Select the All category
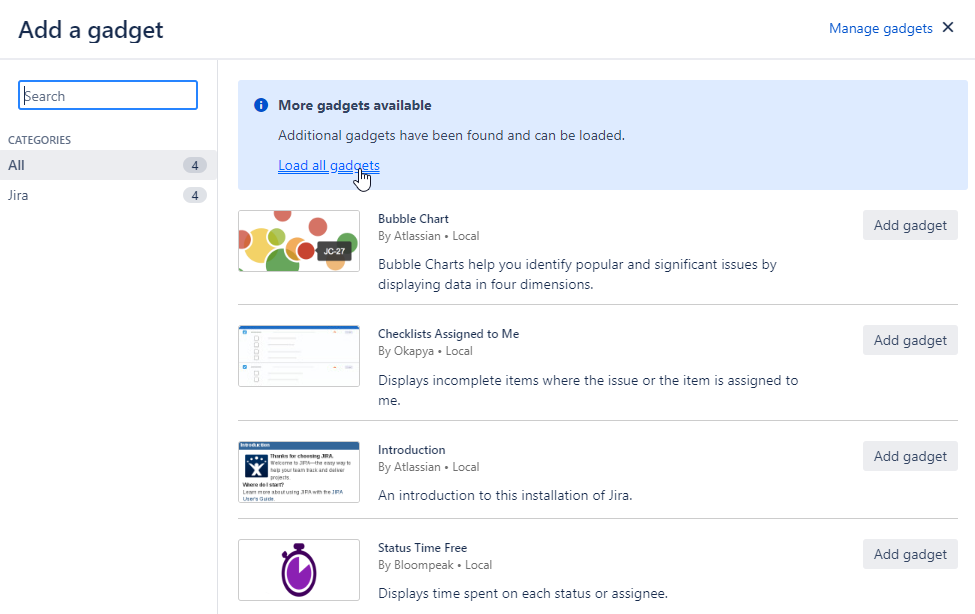 [x=108, y=165]
